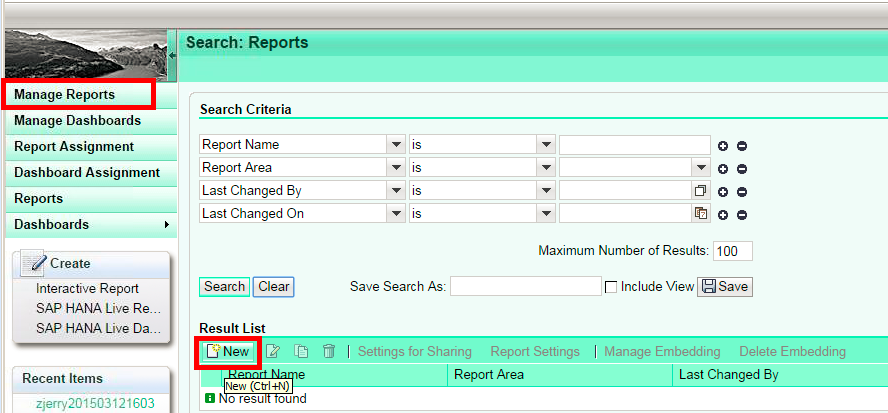Create a SAP HANA Live Dashboard
This screenshot has height=413, width=888.
click(x=99, y=328)
